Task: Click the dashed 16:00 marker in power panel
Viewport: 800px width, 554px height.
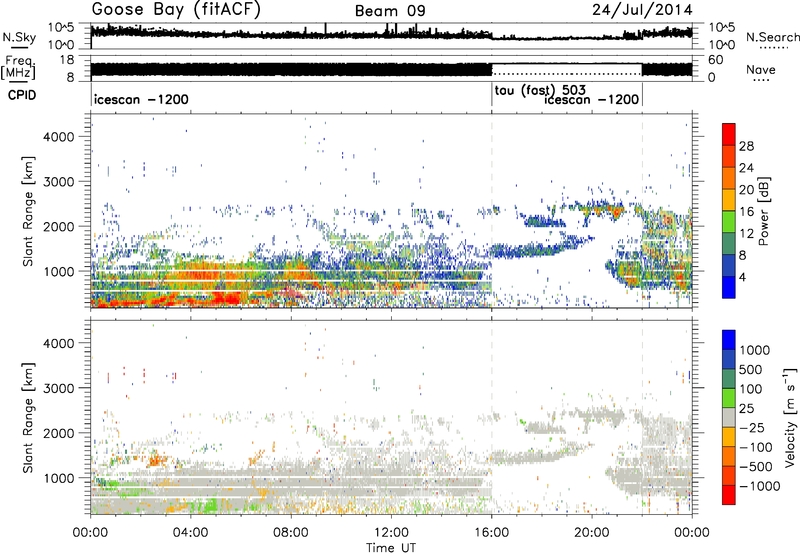Action: click(x=492, y=211)
